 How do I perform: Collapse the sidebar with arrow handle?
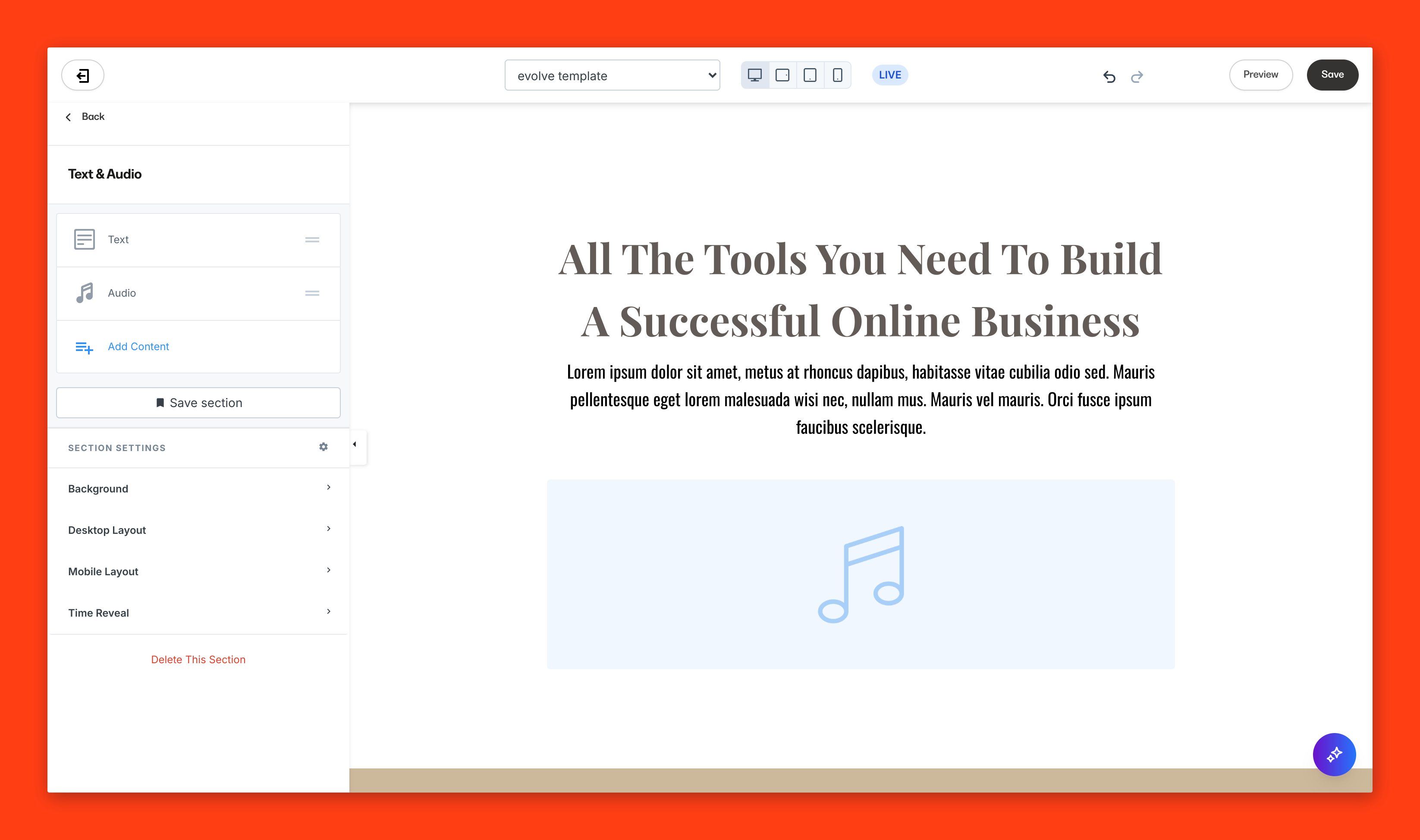355,445
